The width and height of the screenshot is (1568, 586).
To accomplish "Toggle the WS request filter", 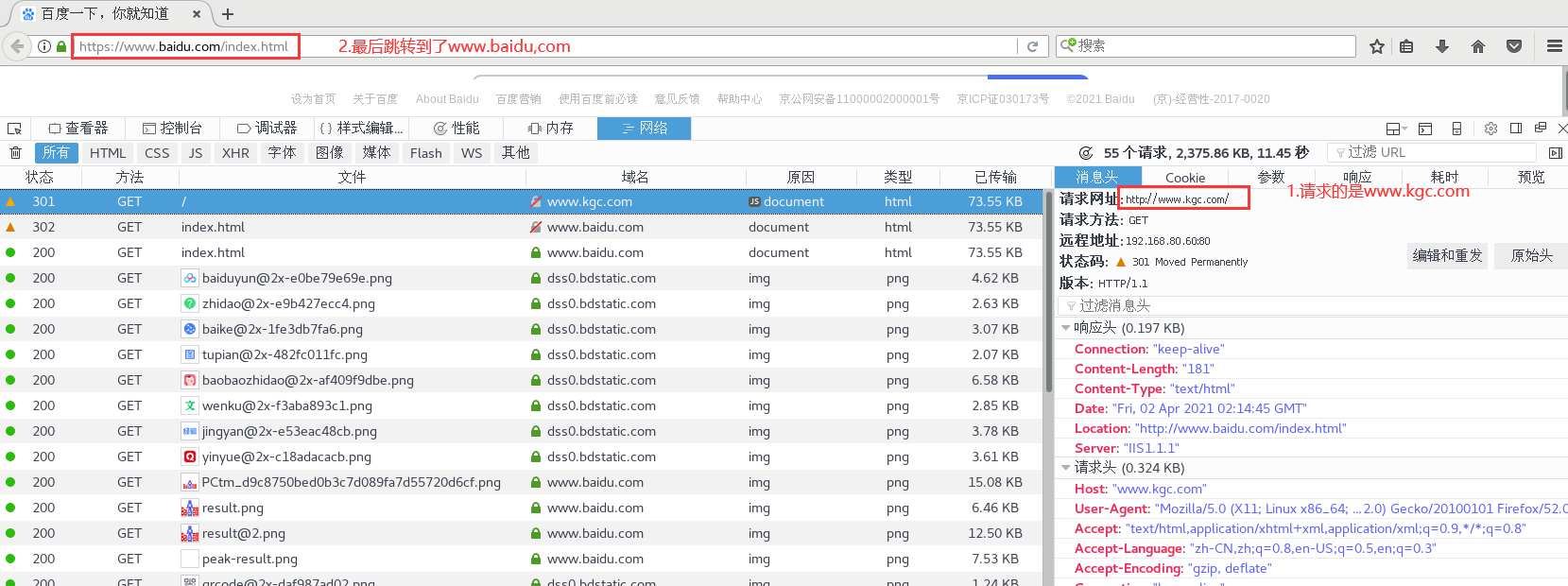I will 472,153.
